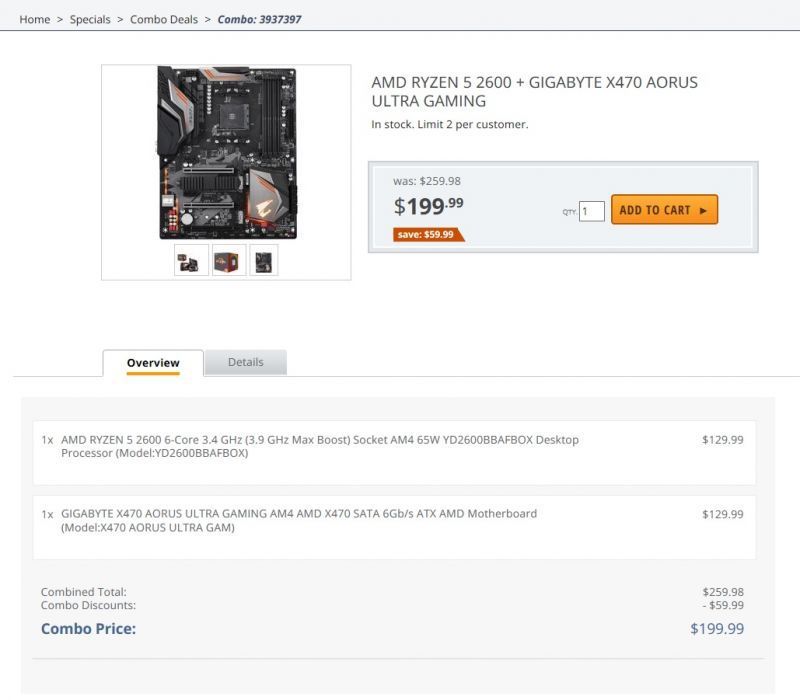Open AMD Ryzen 5 2600 processor item
The image size is (800, 700).
click(320, 446)
